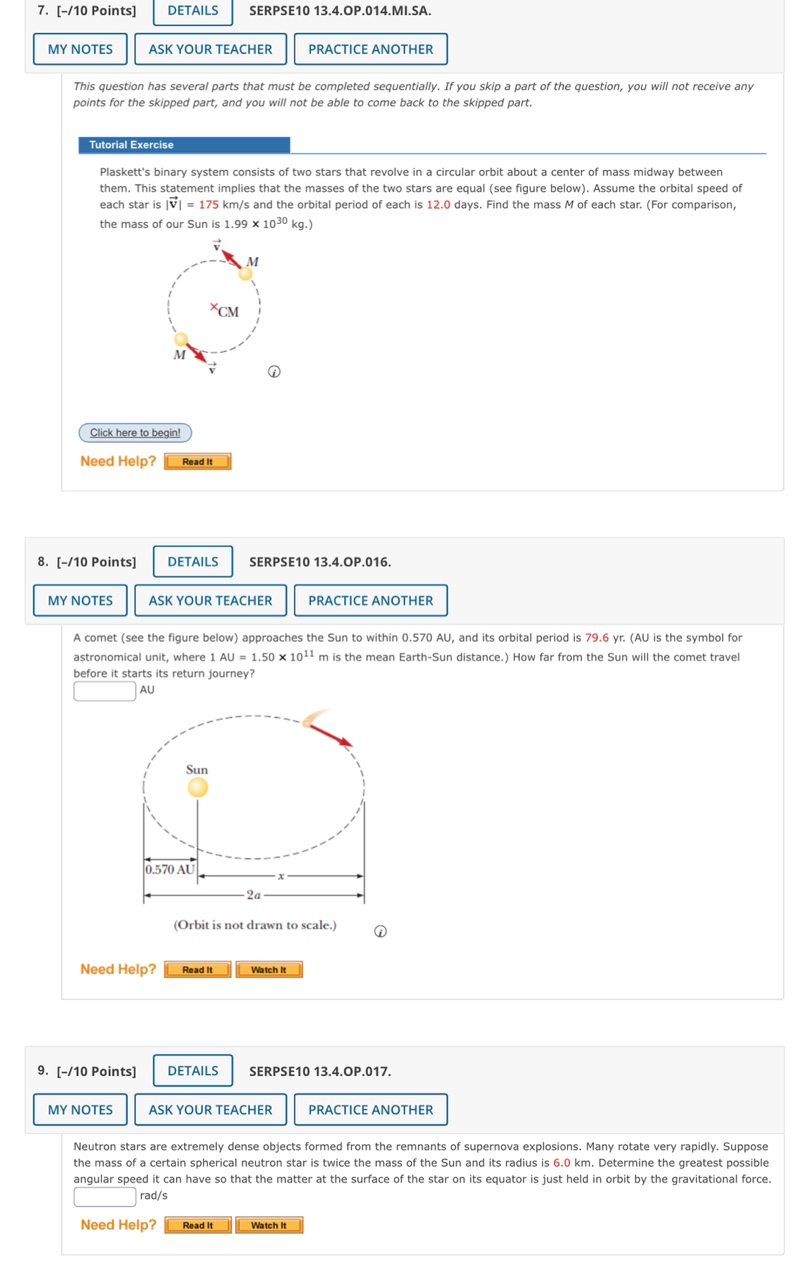Click Watch It for the neutron star problem
This screenshot has height=1280, width=798.
tap(269, 1224)
